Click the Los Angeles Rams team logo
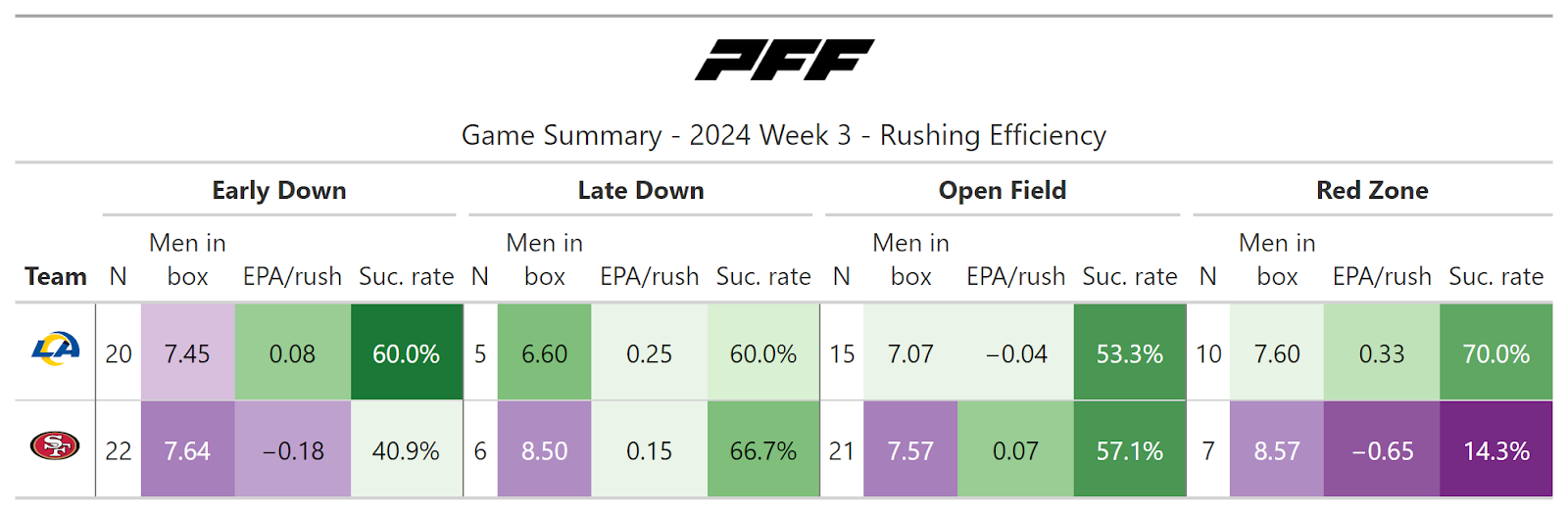Viewport: 1568px width, 514px height. (55, 349)
